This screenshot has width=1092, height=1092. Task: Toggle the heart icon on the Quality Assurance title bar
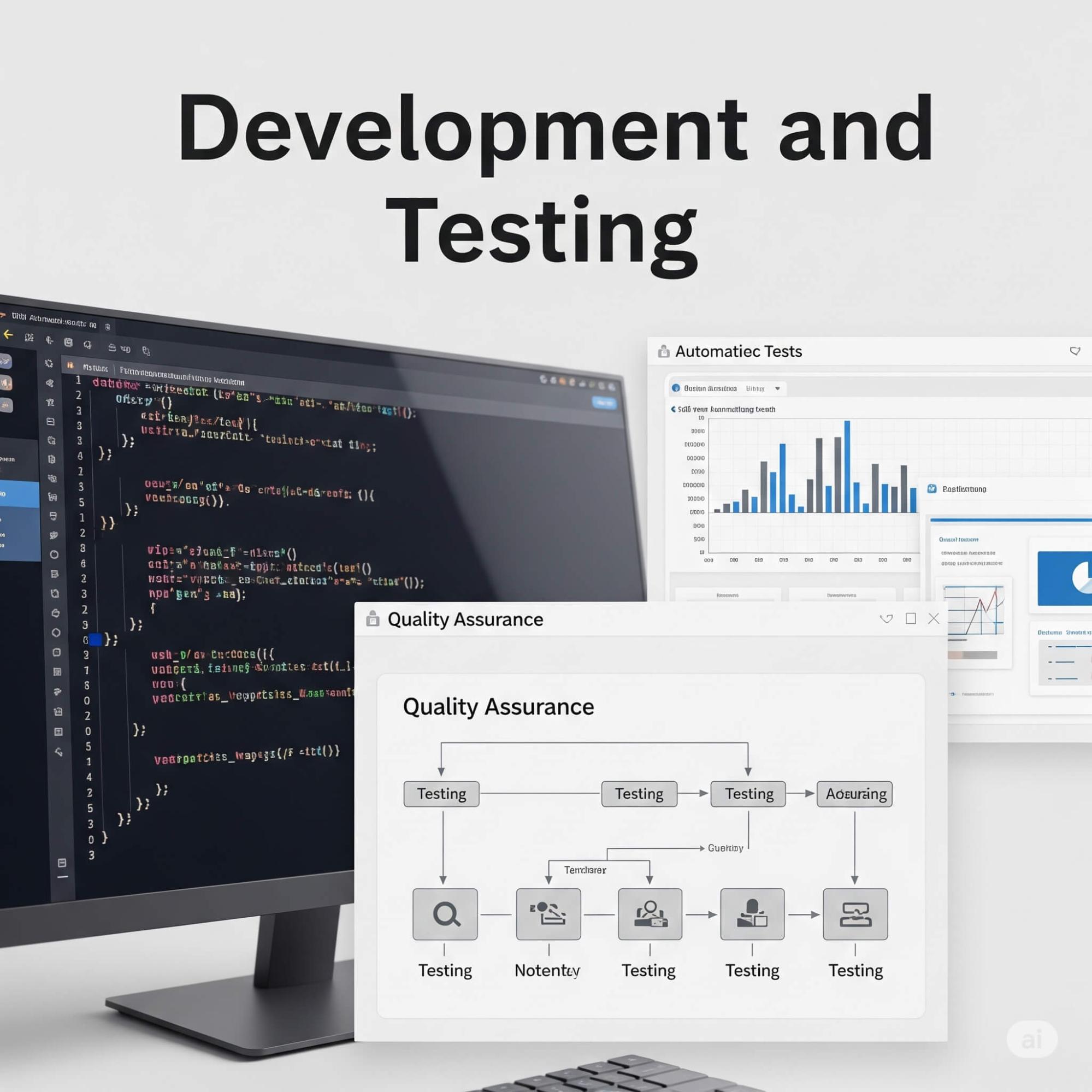click(x=886, y=619)
